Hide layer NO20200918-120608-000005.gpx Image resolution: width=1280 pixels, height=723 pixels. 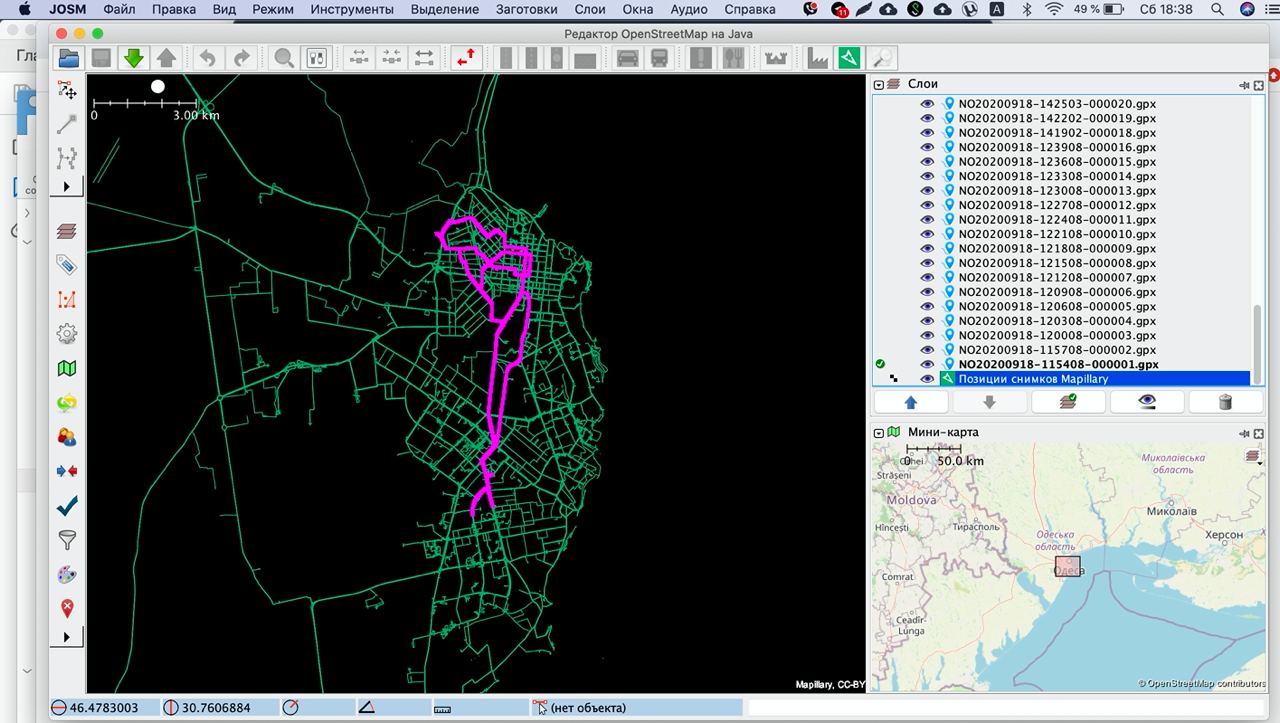pos(927,306)
